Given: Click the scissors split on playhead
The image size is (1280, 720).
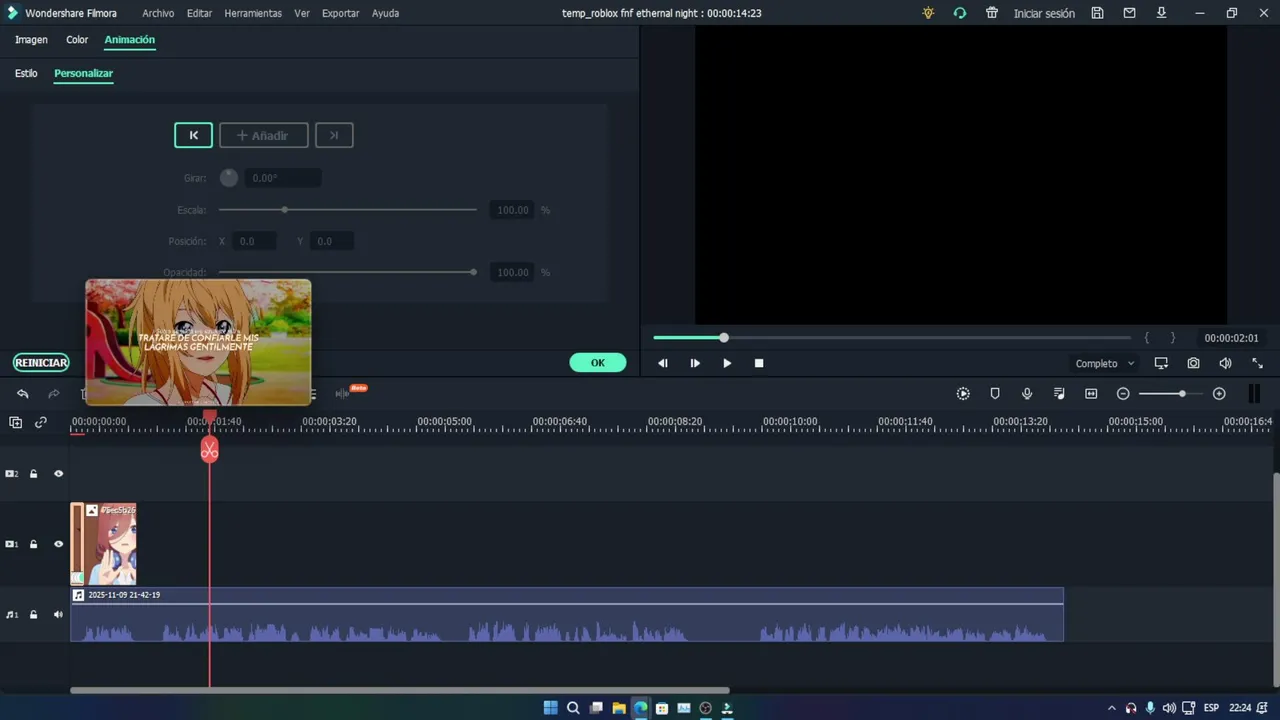Looking at the screenshot, I should (x=209, y=450).
